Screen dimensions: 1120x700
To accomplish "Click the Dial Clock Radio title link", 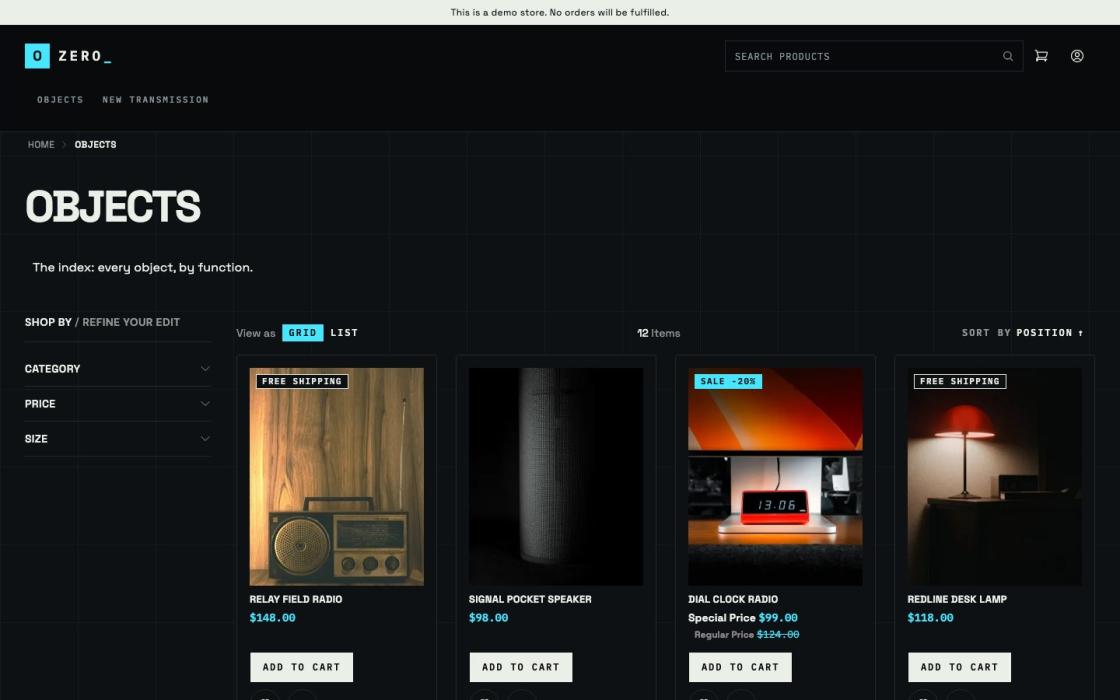I will pyautogui.click(x=733, y=599).
